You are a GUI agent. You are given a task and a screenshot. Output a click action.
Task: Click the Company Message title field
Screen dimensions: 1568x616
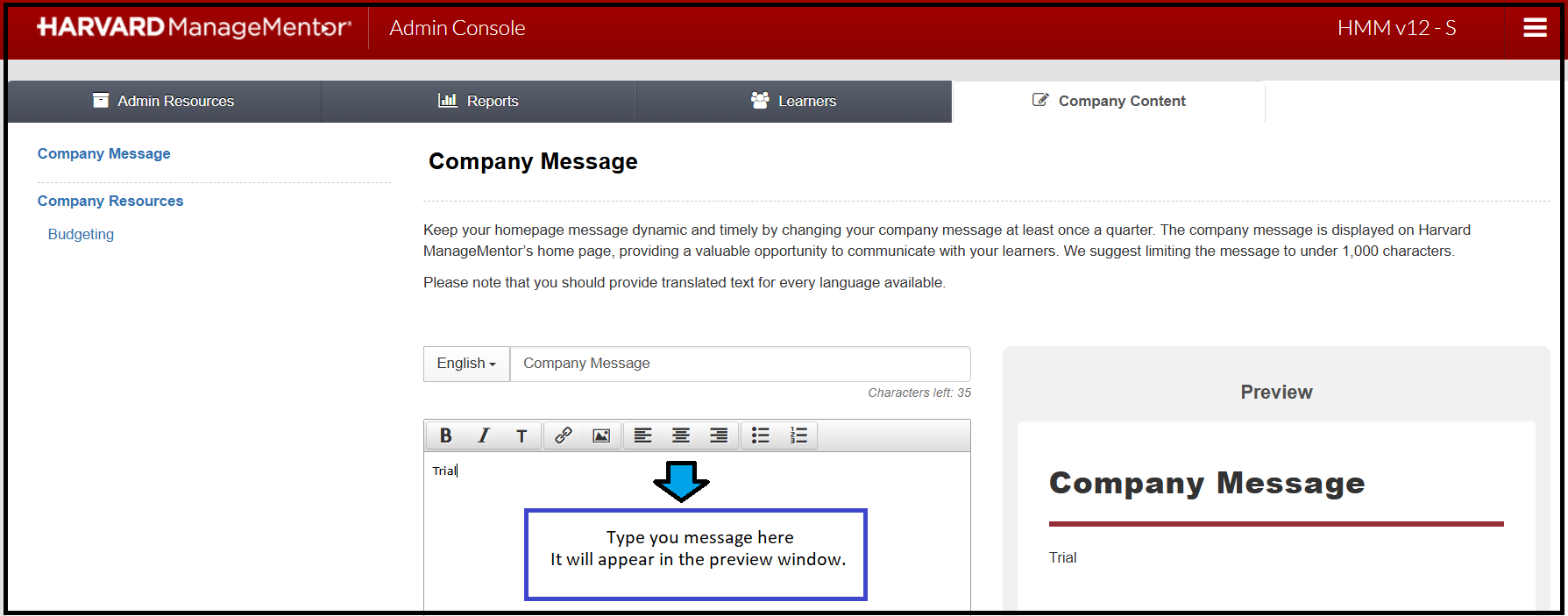click(740, 364)
